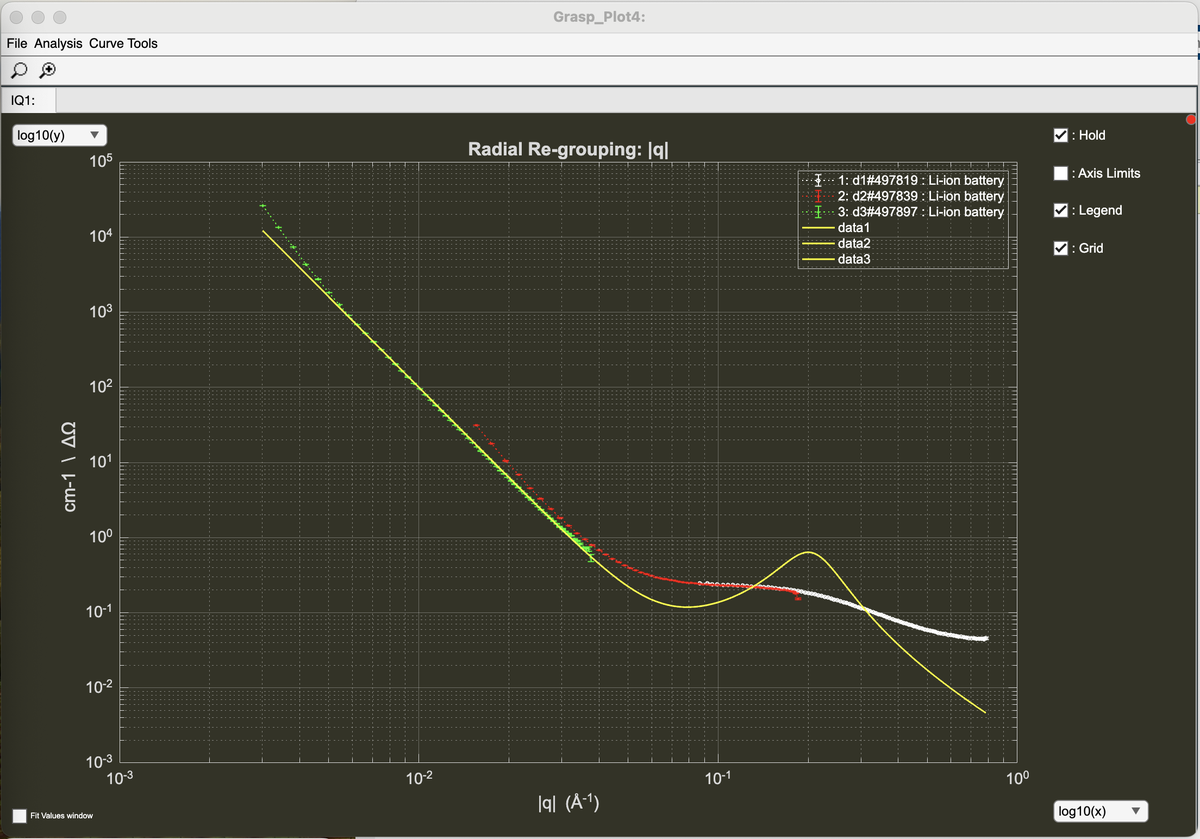Click the plot title Radial Re-grouping: |q|
This screenshot has width=1200, height=839.
point(568,151)
